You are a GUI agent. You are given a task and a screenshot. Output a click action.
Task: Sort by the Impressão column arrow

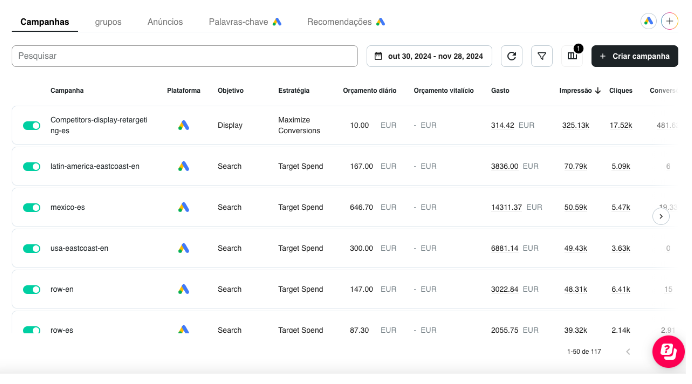(x=598, y=90)
